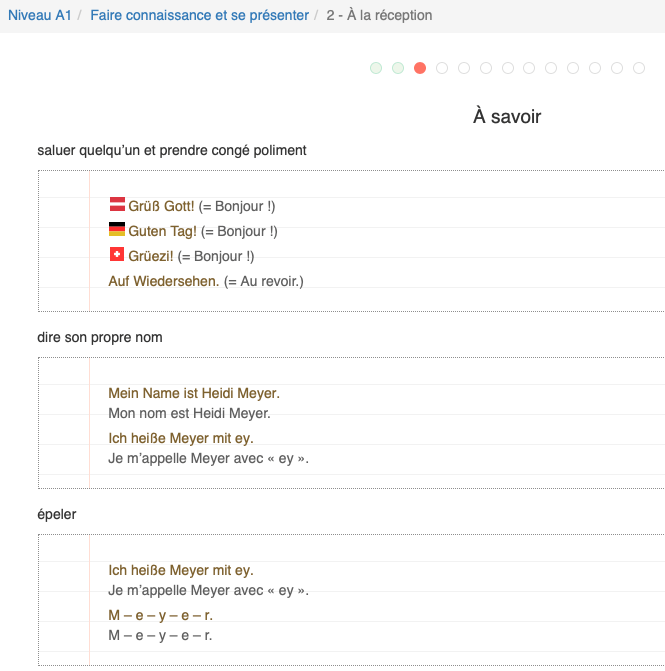The image size is (665, 671).
Task: Open Faire connaissance et se présenter breadcrumb
Action: [199, 16]
